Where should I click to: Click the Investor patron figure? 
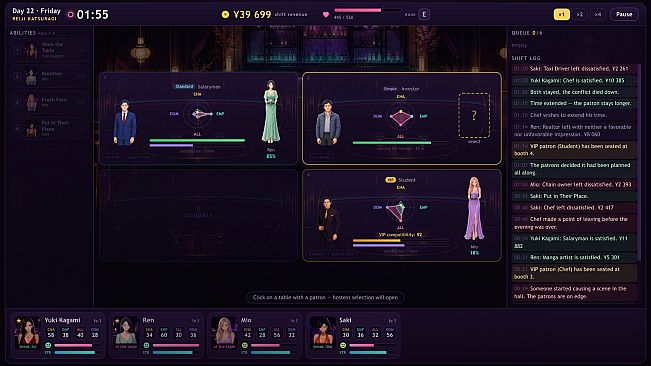click(x=328, y=122)
